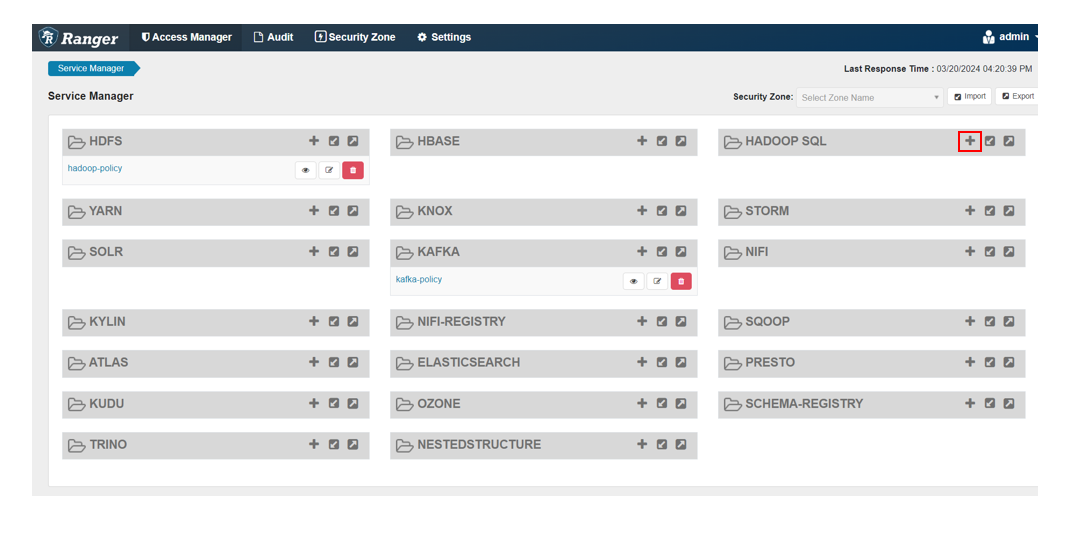1077x536 pixels.
Task: Export the TRINO service type
Action: click(352, 445)
